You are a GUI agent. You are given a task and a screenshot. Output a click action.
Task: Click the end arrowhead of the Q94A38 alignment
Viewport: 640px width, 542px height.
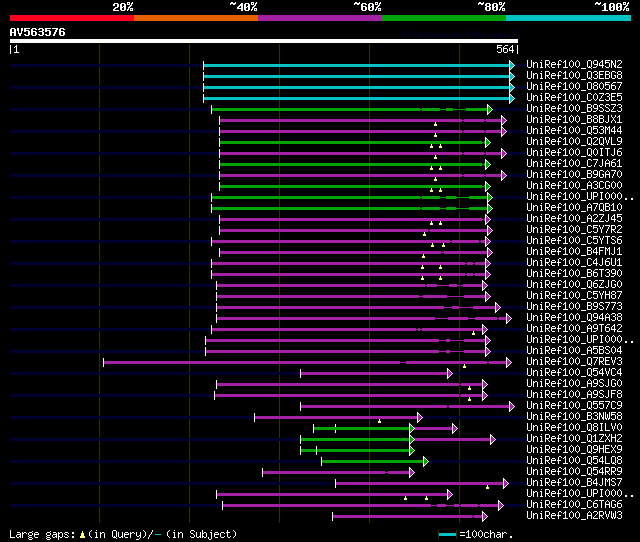click(x=509, y=318)
